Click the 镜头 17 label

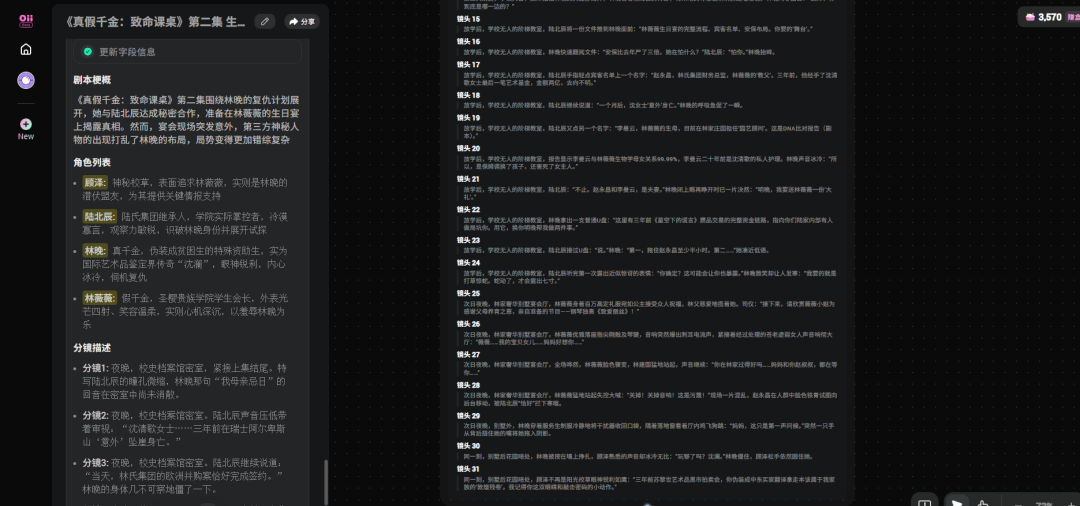(468, 64)
